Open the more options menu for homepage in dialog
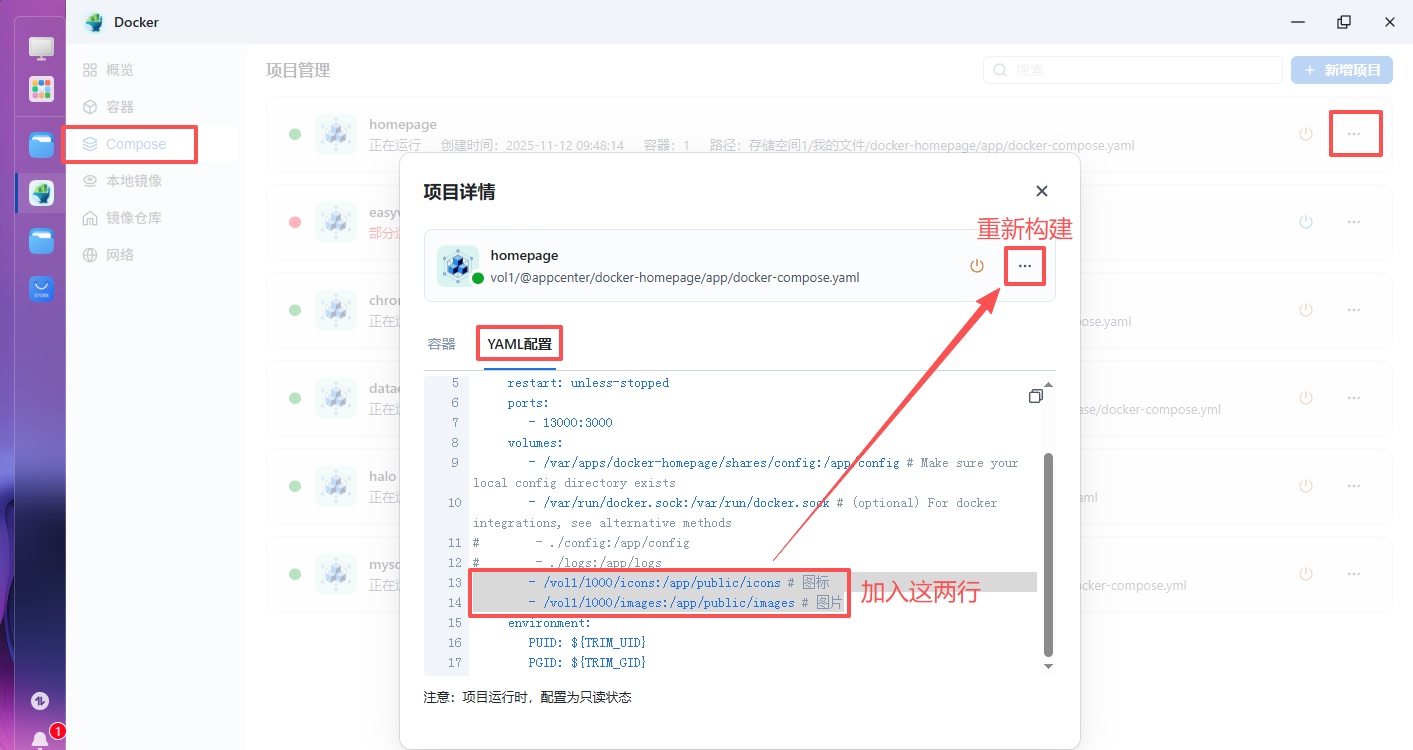This screenshot has width=1413, height=750. [x=1024, y=266]
